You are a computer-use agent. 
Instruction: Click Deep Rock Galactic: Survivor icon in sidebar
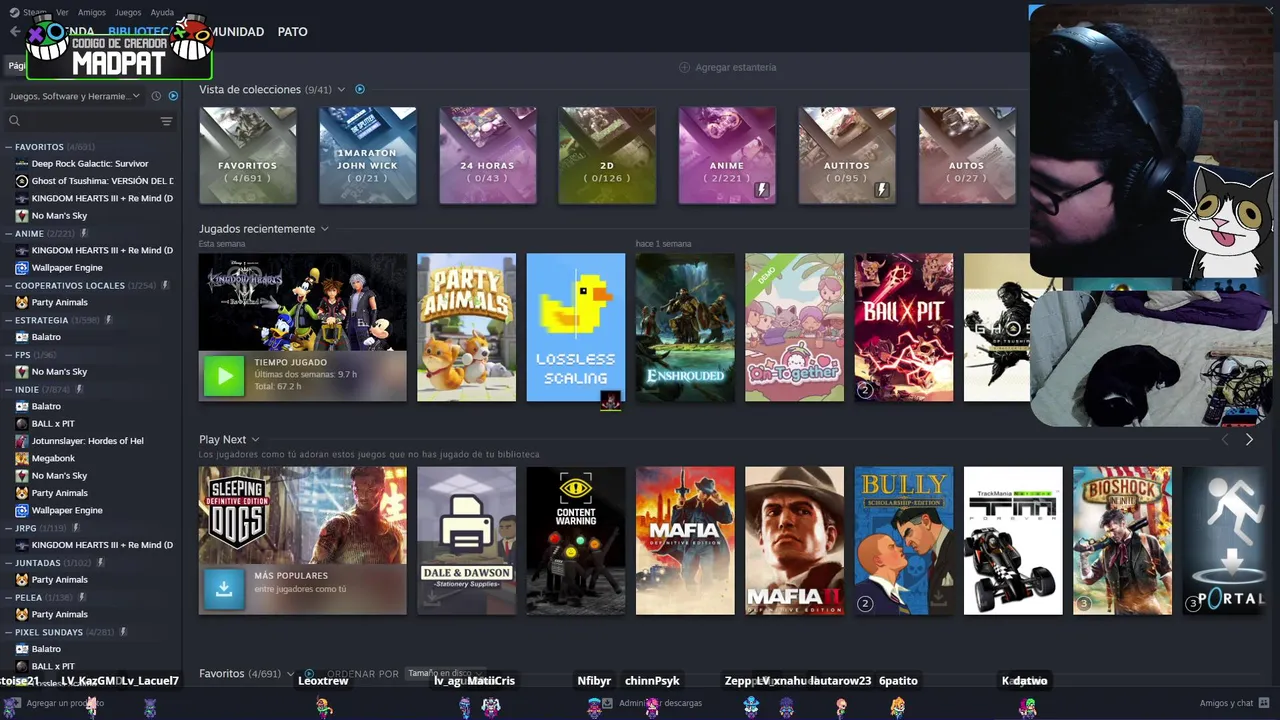point(22,163)
